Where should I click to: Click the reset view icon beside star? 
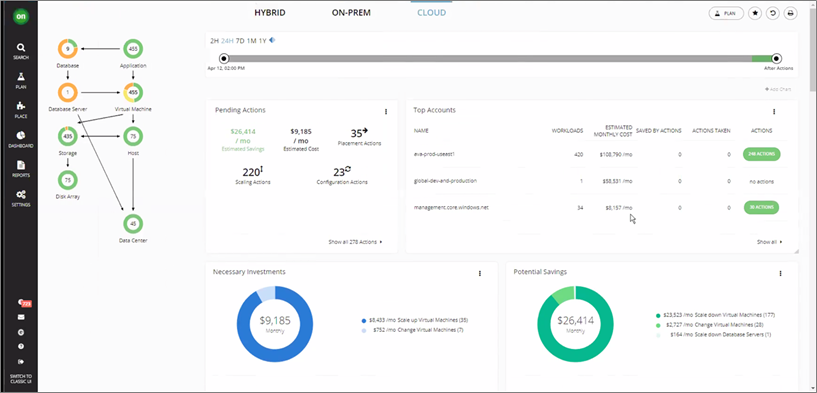click(x=773, y=14)
